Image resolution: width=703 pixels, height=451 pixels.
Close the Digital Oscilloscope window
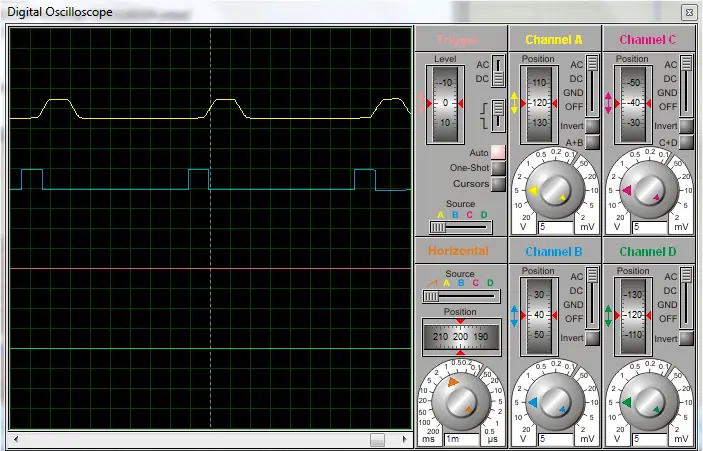[x=689, y=12]
